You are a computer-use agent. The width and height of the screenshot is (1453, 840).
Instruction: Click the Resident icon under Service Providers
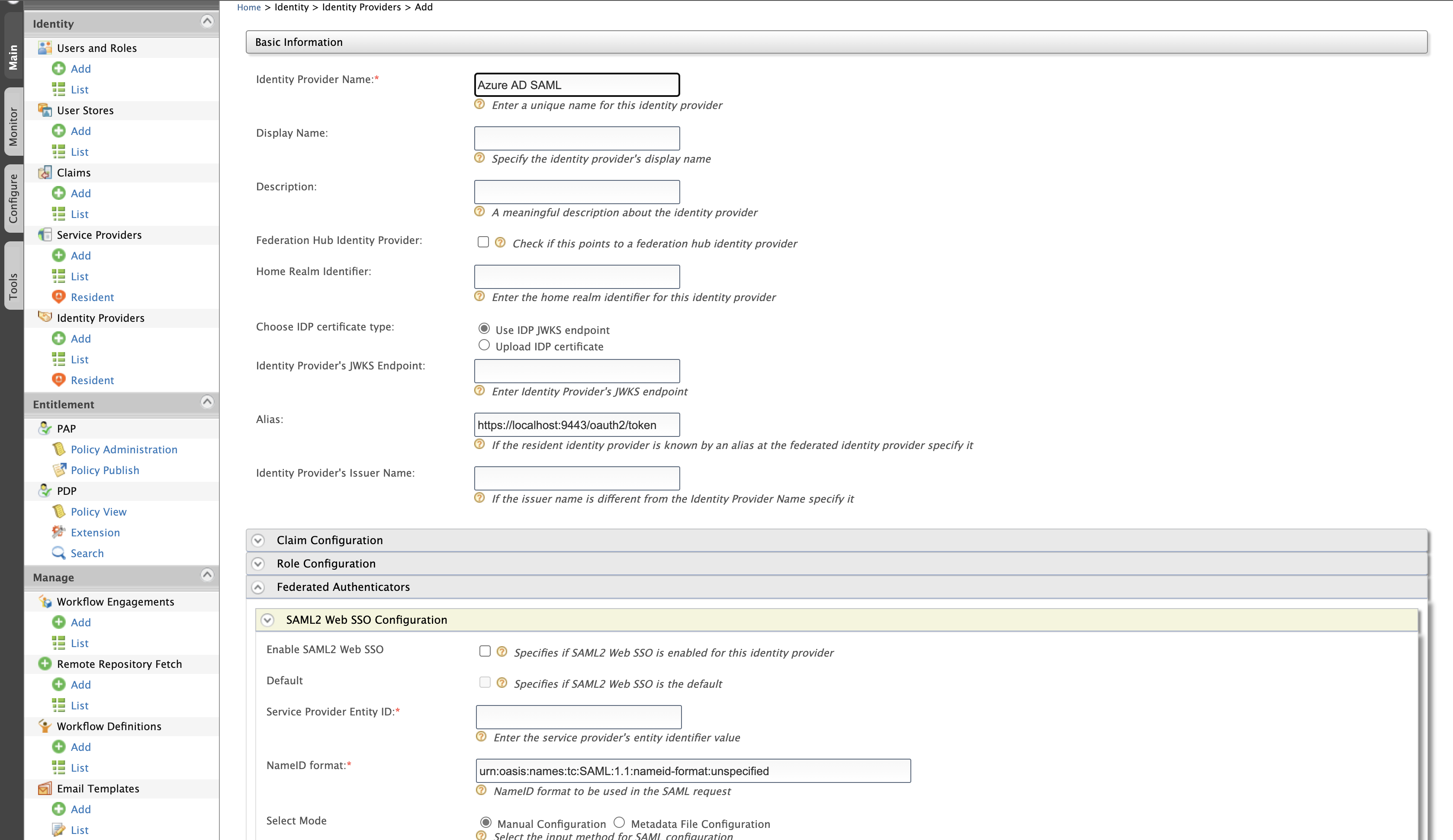point(59,297)
